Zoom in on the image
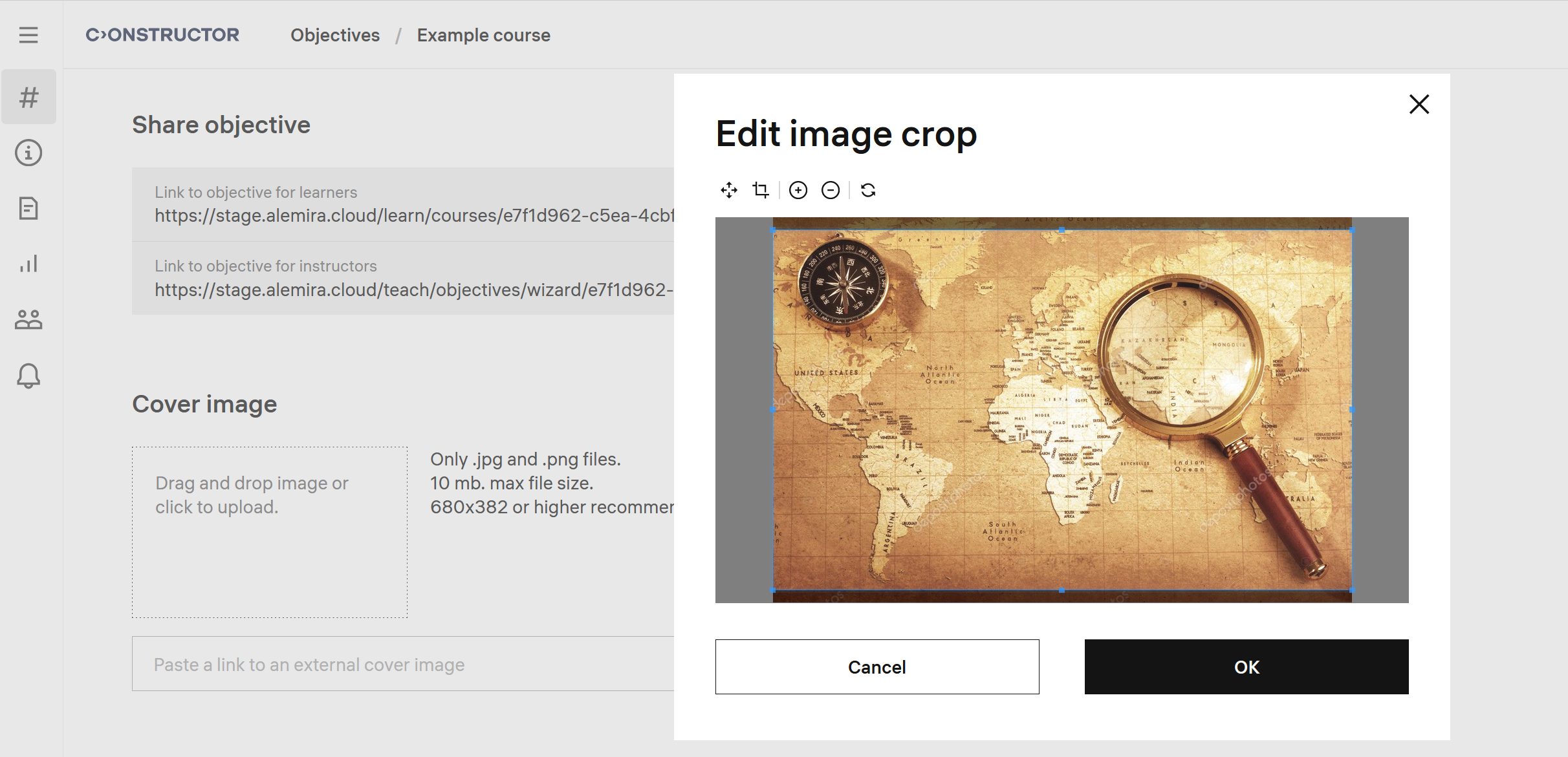Viewport: 1568px width, 757px height. tap(798, 190)
